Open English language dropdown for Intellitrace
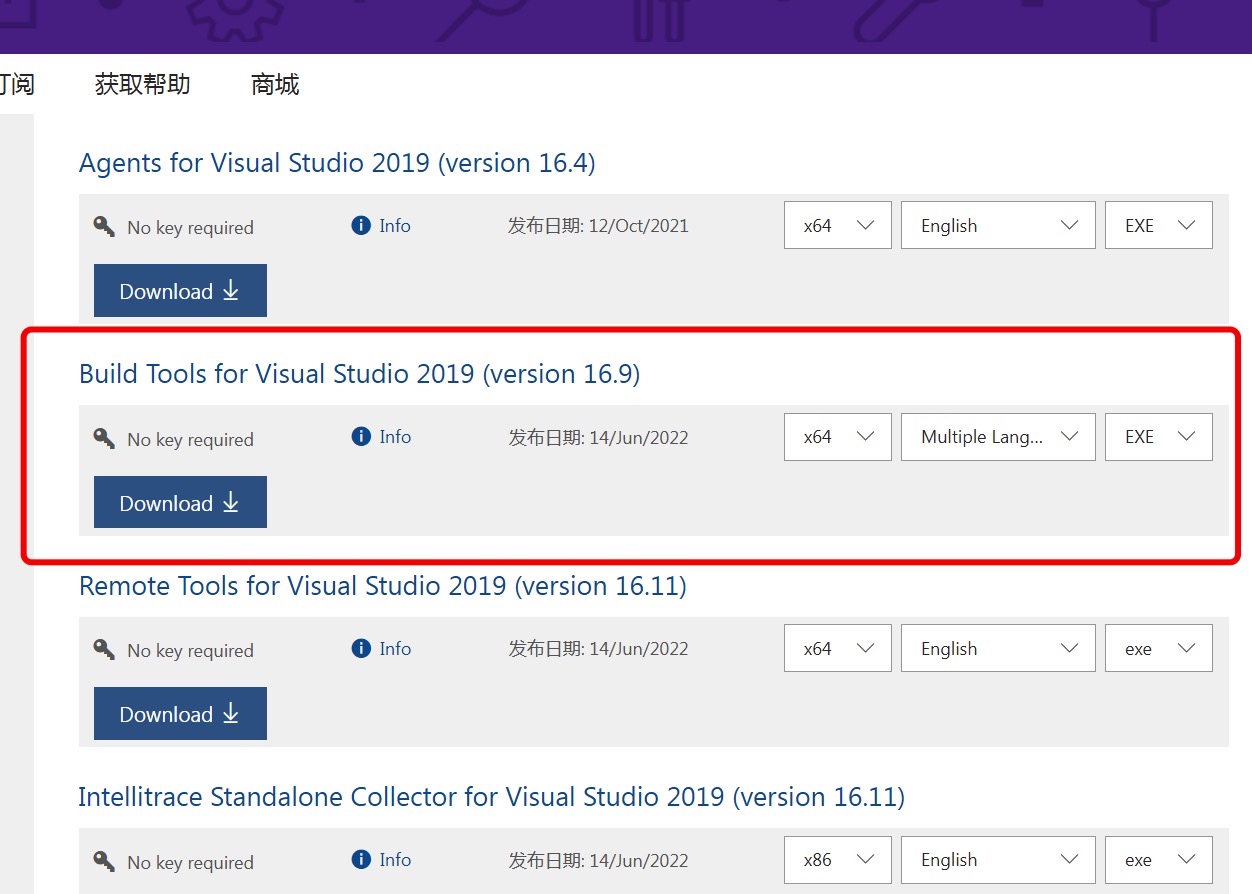This screenshot has height=894, width=1252. pos(998,860)
